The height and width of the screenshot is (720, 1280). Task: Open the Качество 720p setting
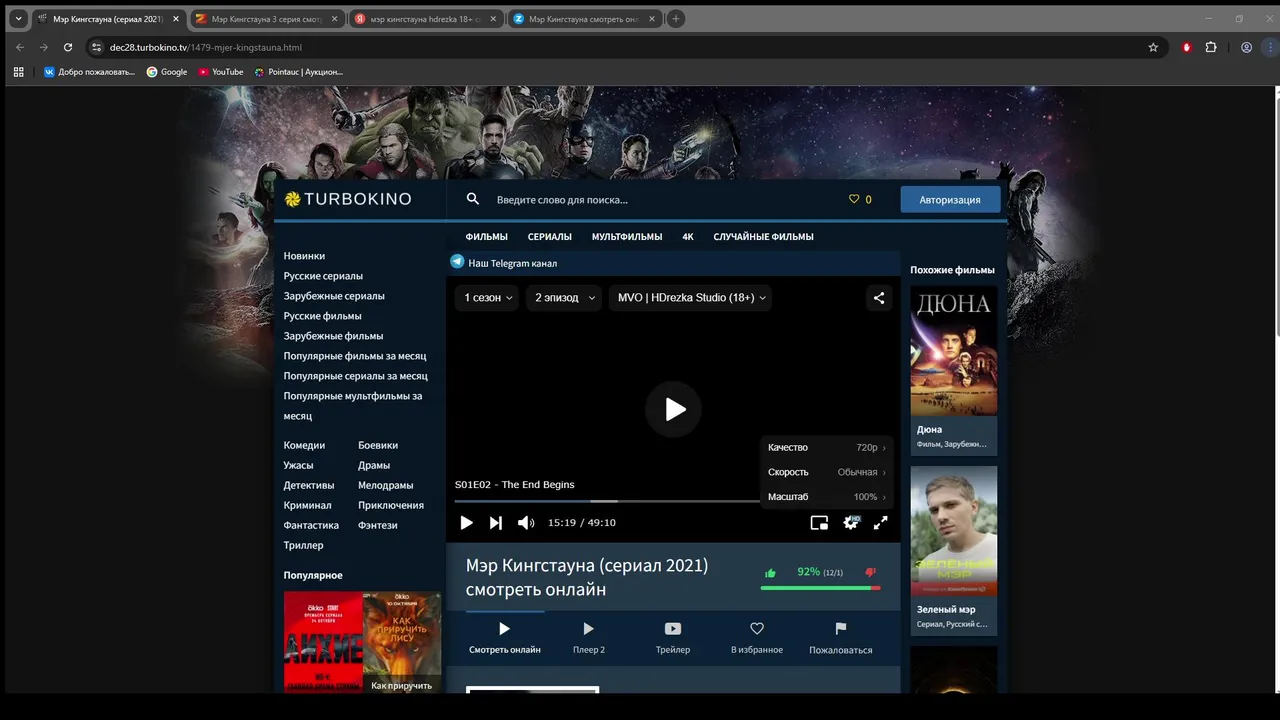coord(826,447)
